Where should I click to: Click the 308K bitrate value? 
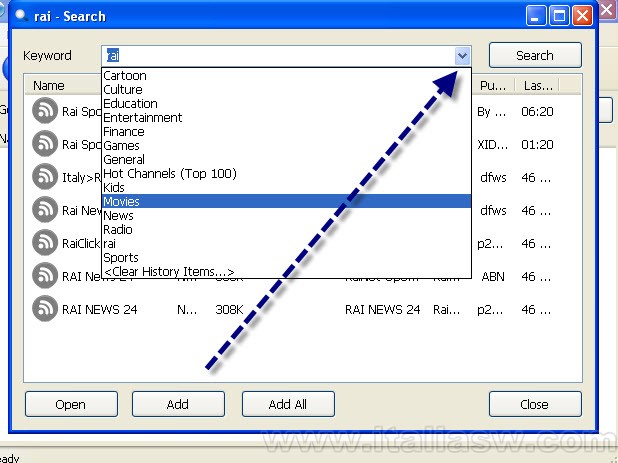point(229,309)
